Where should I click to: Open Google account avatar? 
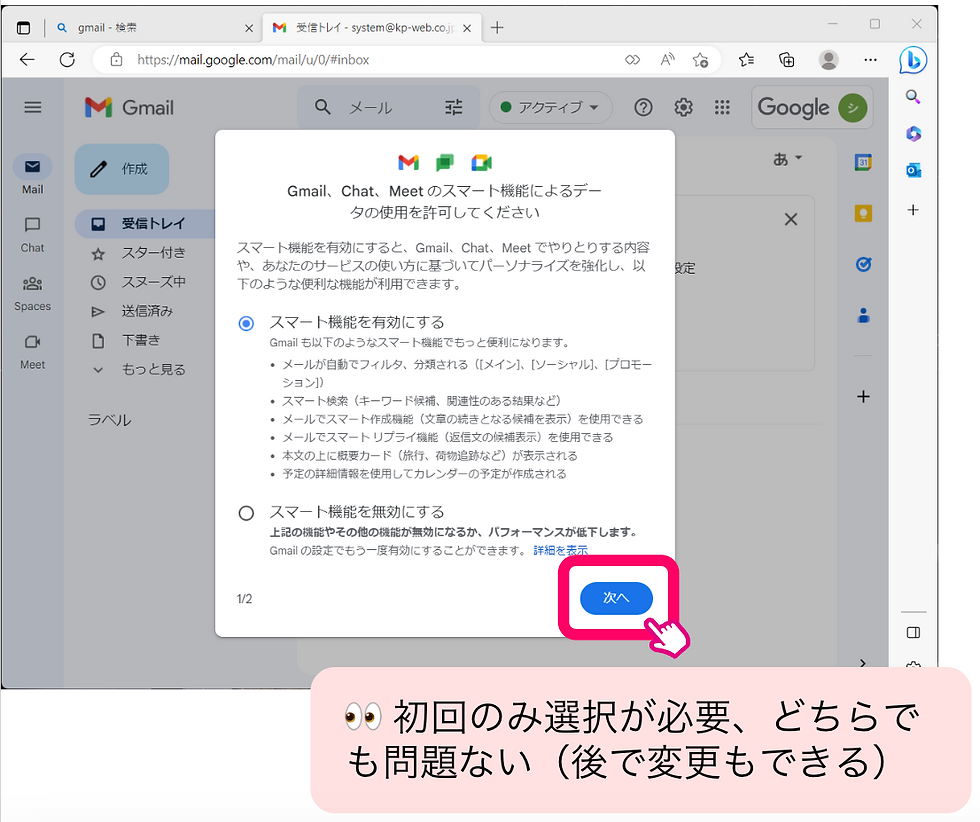852,108
